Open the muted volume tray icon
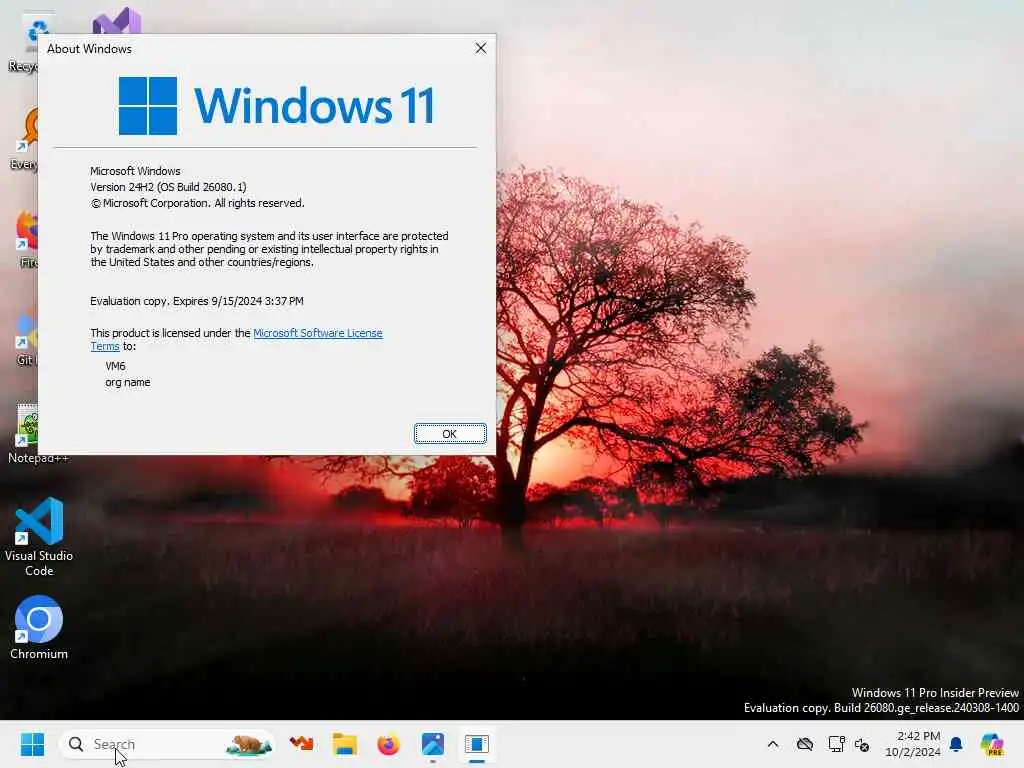Image resolution: width=1024 pixels, height=768 pixels. (862, 744)
